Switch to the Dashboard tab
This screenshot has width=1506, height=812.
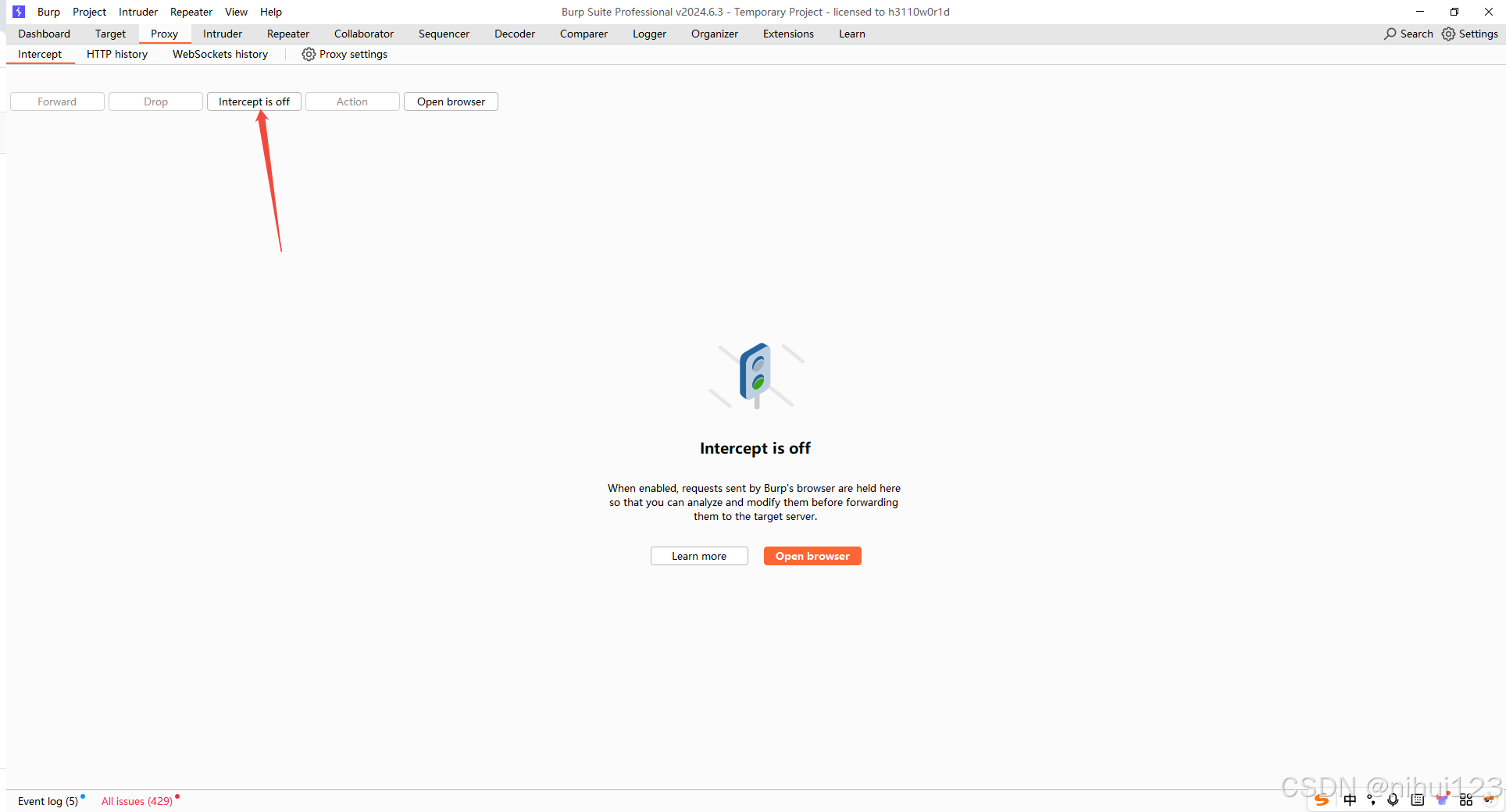44,34
